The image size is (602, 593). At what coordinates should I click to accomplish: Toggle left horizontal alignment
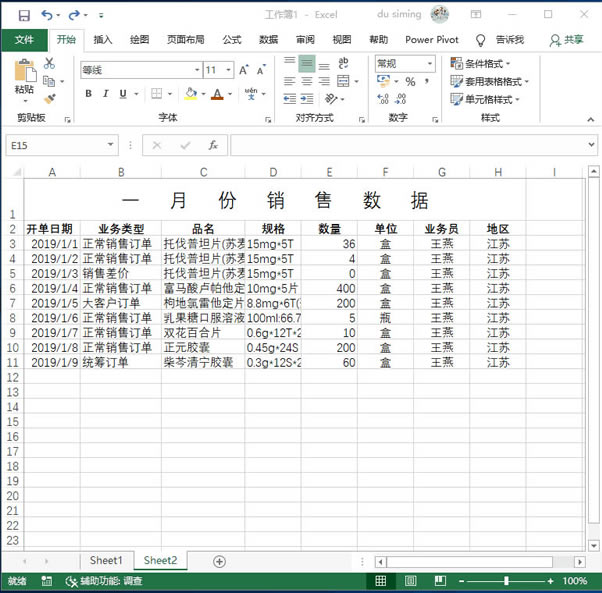click(x=289, y=81)
